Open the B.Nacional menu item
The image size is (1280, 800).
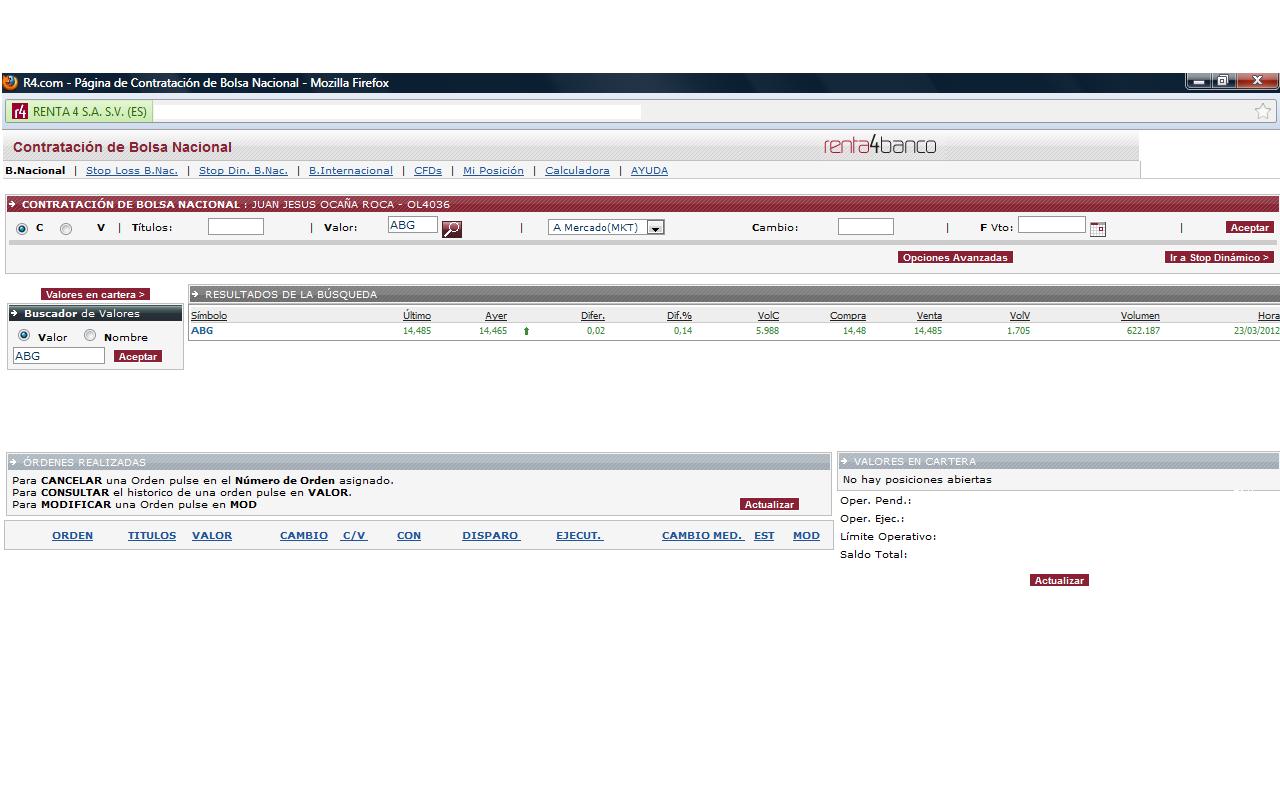pos(35,171)
